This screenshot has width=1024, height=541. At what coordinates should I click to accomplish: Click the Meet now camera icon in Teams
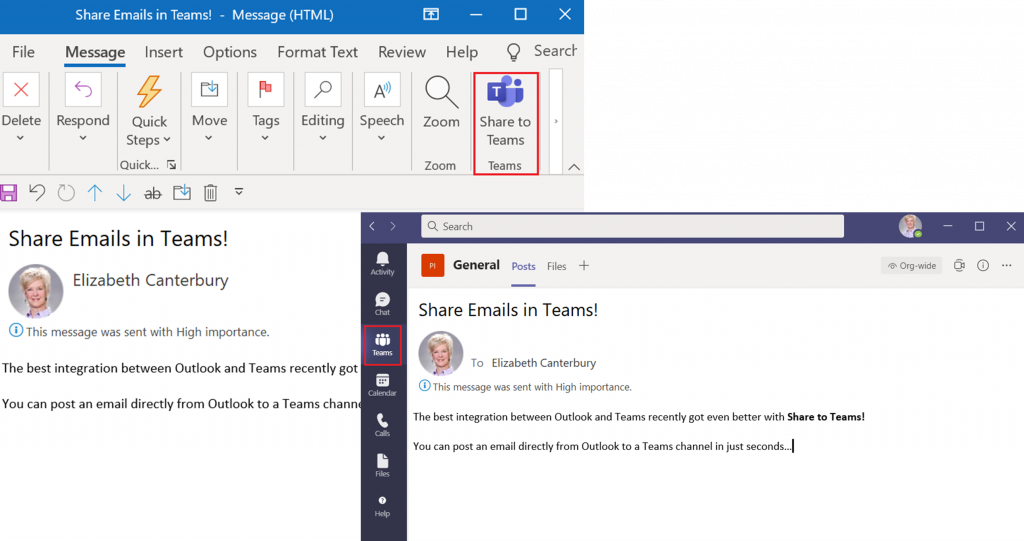pyautogui.click(x=959, y=265)
